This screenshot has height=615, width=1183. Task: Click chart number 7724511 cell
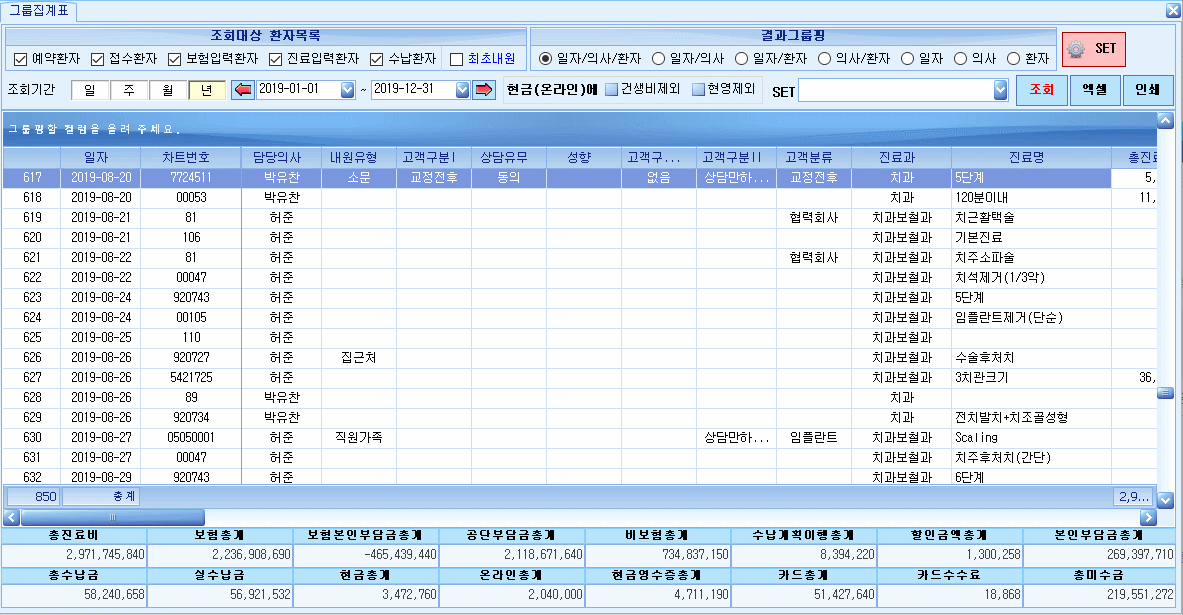pyautogui.click(x=192, y=177)
